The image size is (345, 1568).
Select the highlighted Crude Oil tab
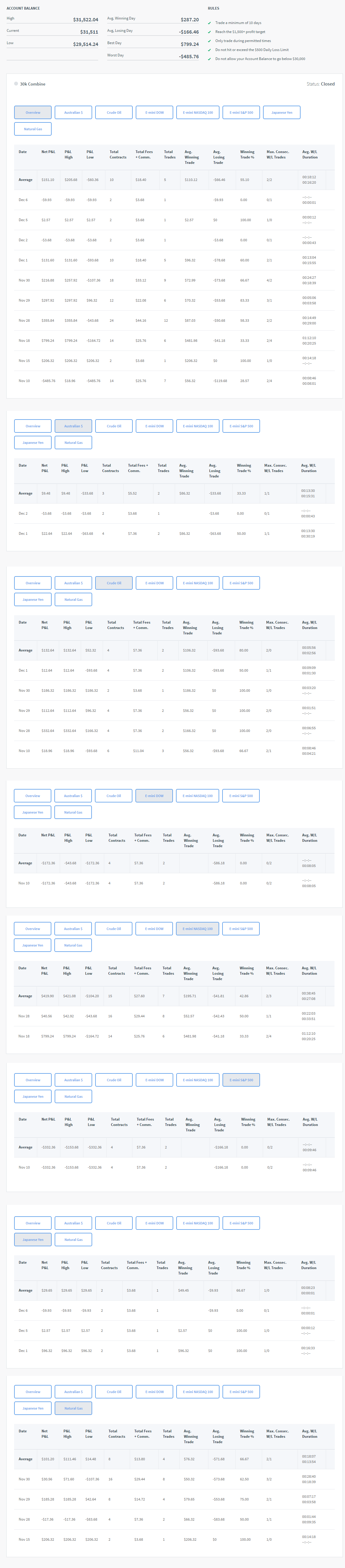(114, 583)
